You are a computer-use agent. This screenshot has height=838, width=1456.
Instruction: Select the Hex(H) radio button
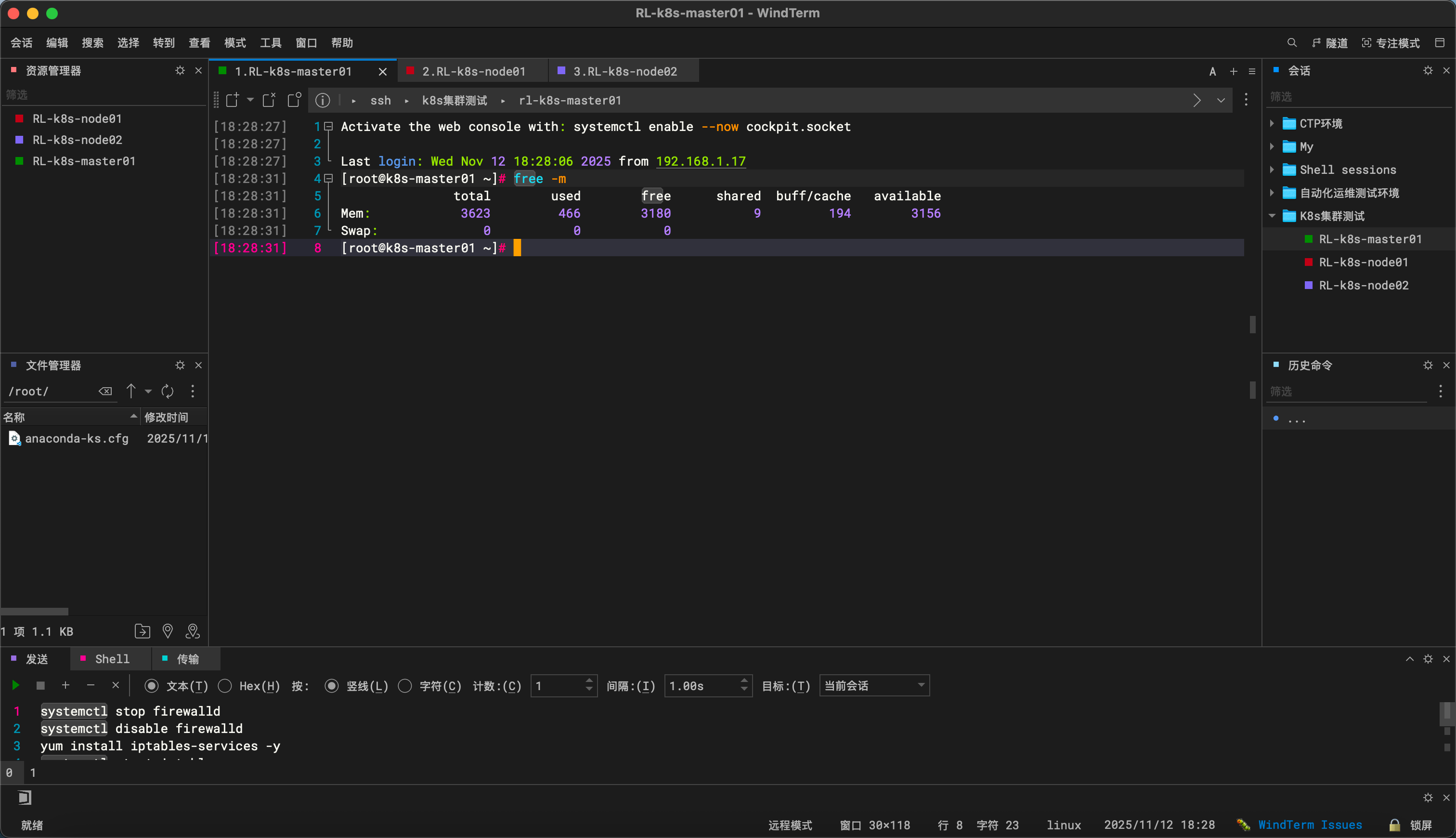click(225, 686)
